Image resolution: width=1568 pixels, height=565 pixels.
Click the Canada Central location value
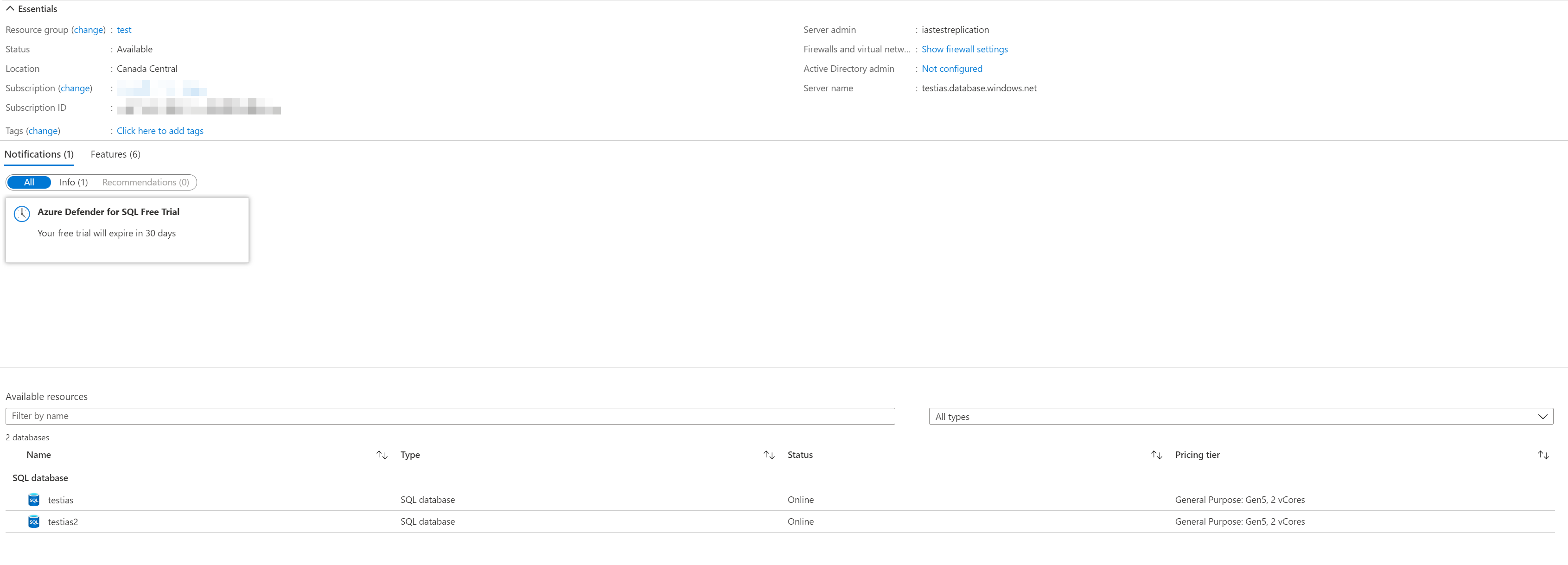coord(147,69)
